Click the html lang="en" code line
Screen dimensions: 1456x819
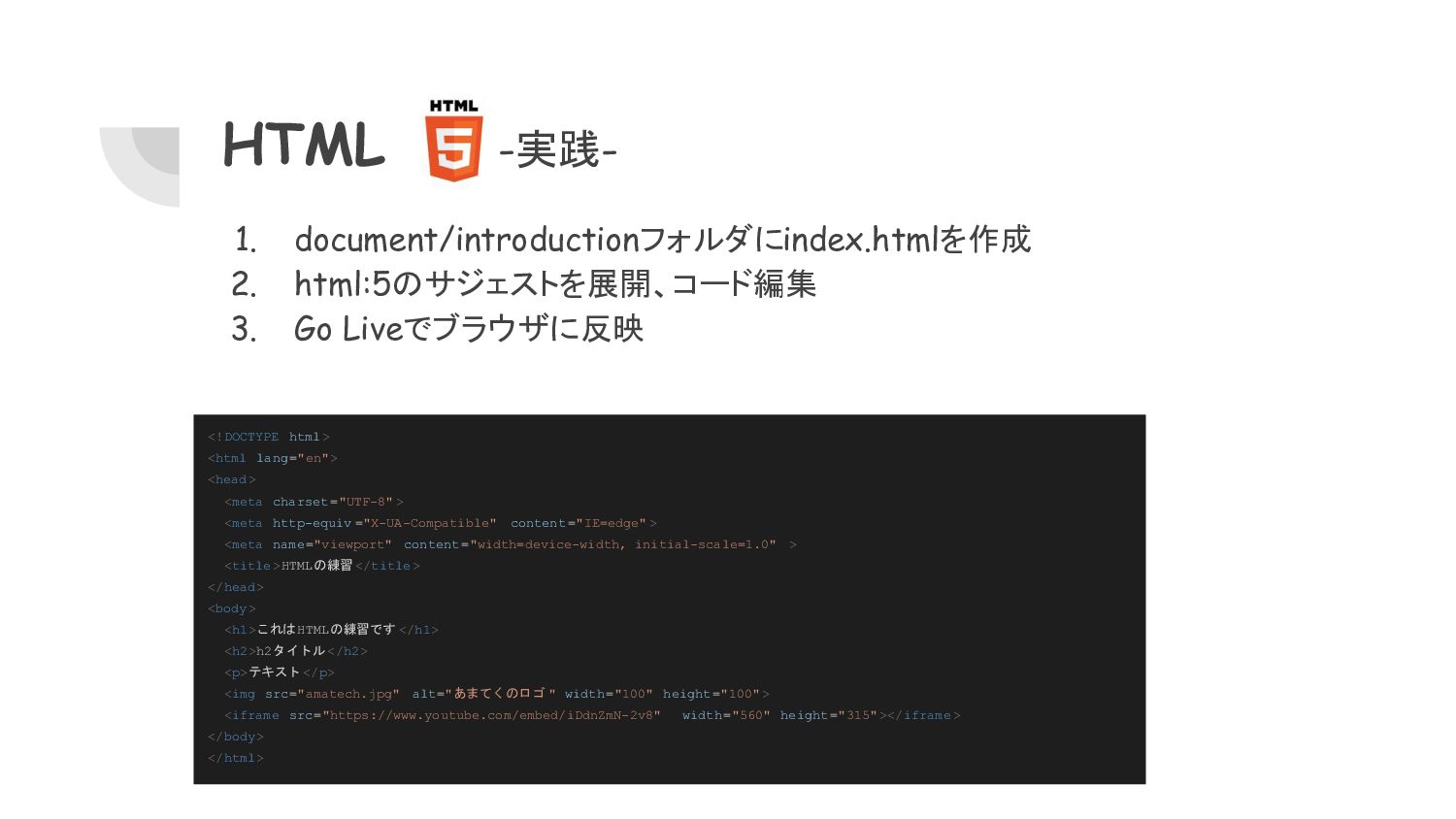point(273,458)
